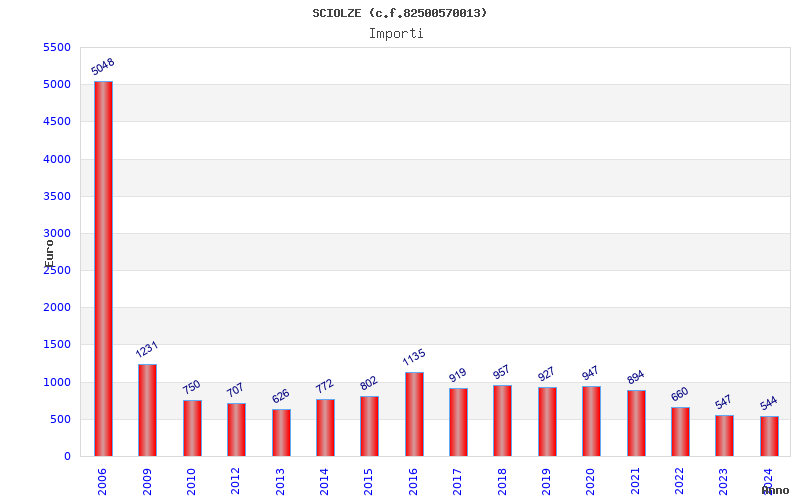
Task: Click the 2019 bar valued 927
Action: 547,422
